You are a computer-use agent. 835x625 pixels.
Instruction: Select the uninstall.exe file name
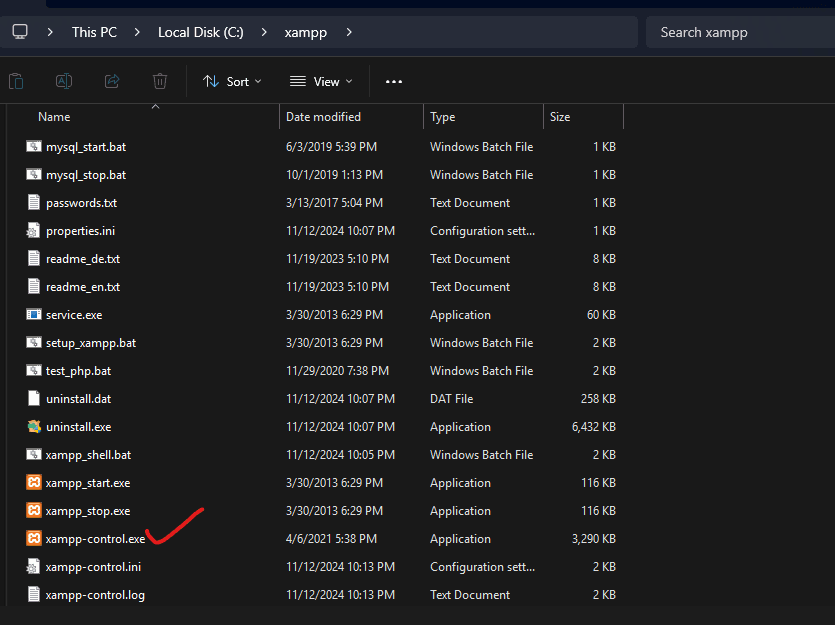pyautogui.click(x=78, y=427)
